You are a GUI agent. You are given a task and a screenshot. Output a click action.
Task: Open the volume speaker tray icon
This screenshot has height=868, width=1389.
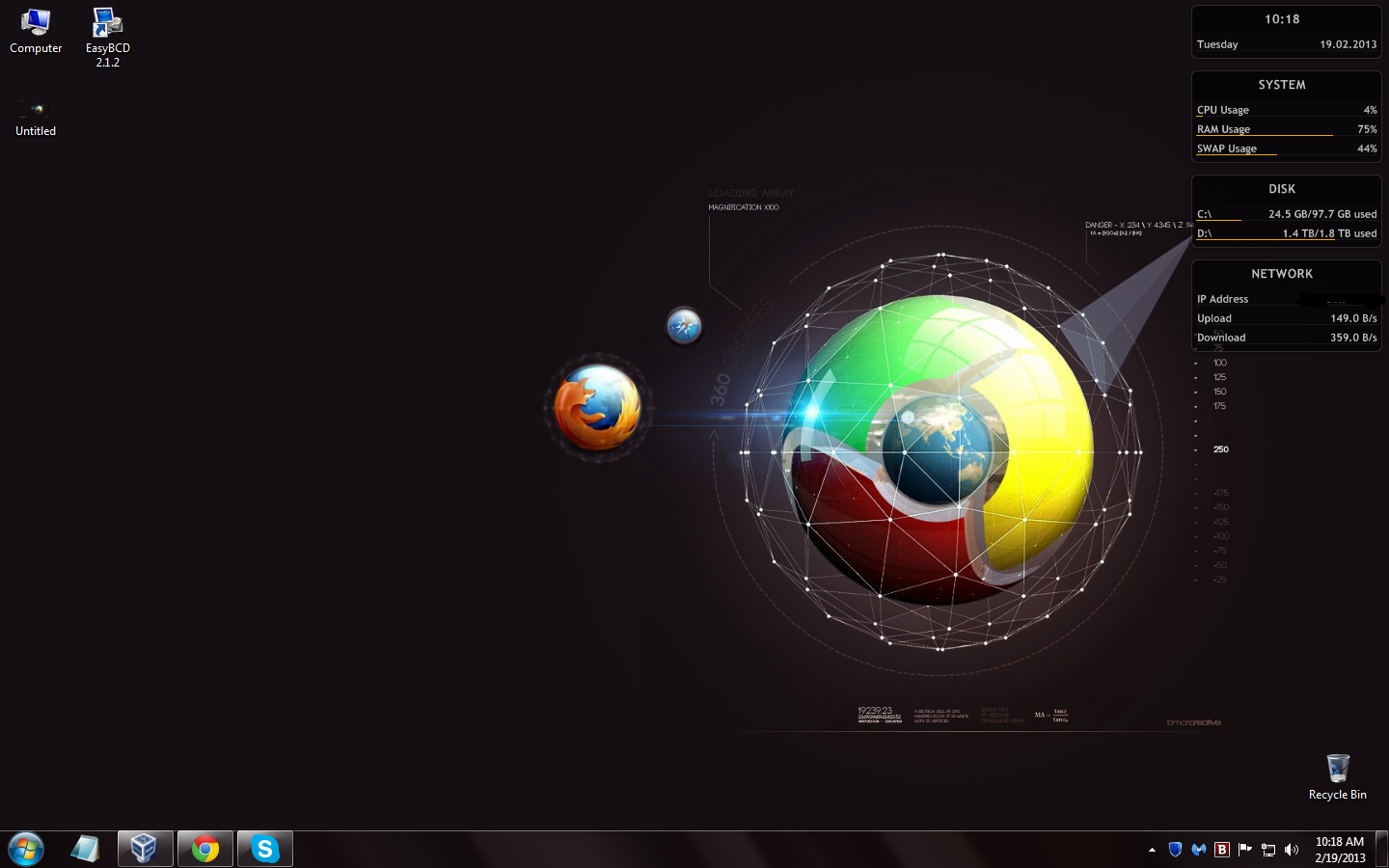[x=1292, y=850]
